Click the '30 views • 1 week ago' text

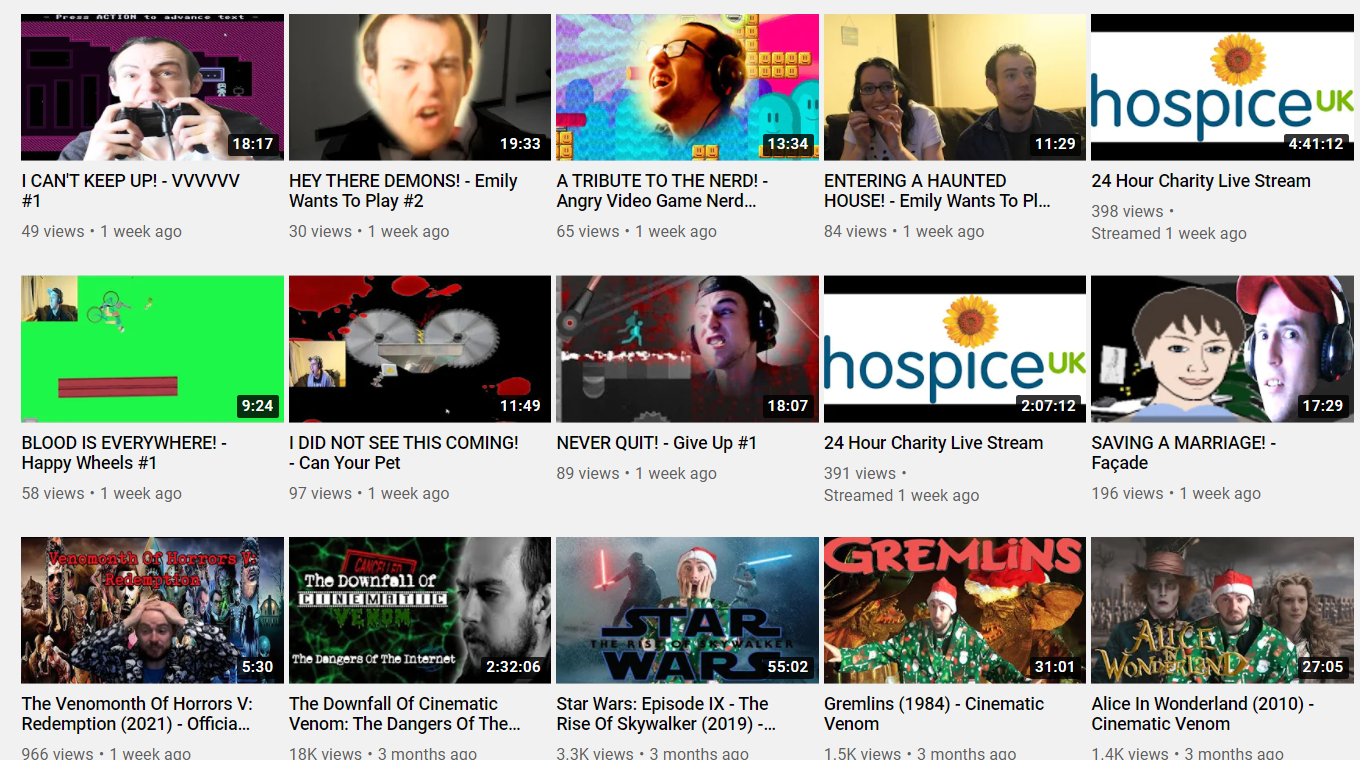[x=369, y=231]
